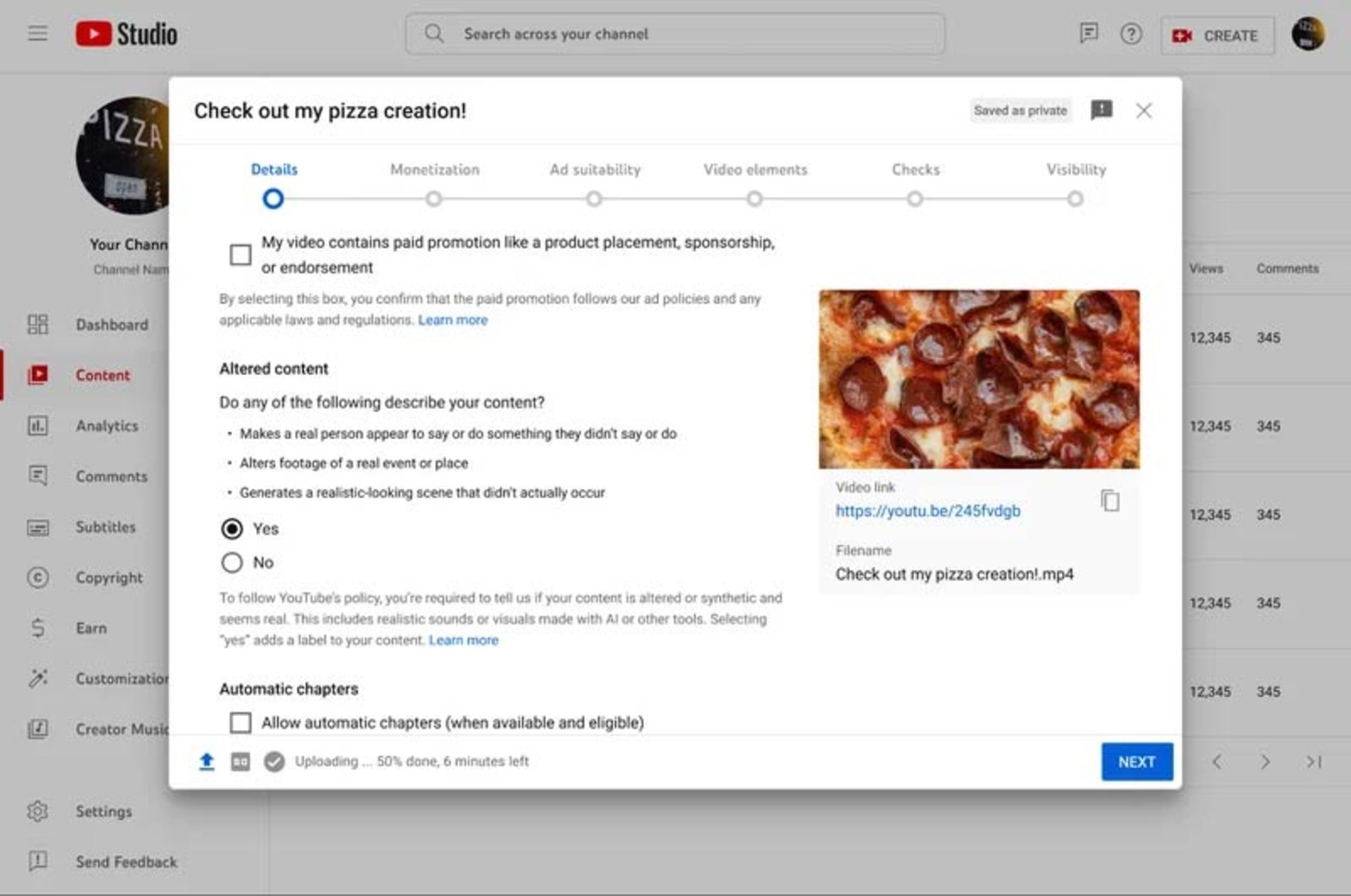The image size is (1351, 896).
Task: Click the Send Feedback sidebar icon
Action: click(36, 862)
